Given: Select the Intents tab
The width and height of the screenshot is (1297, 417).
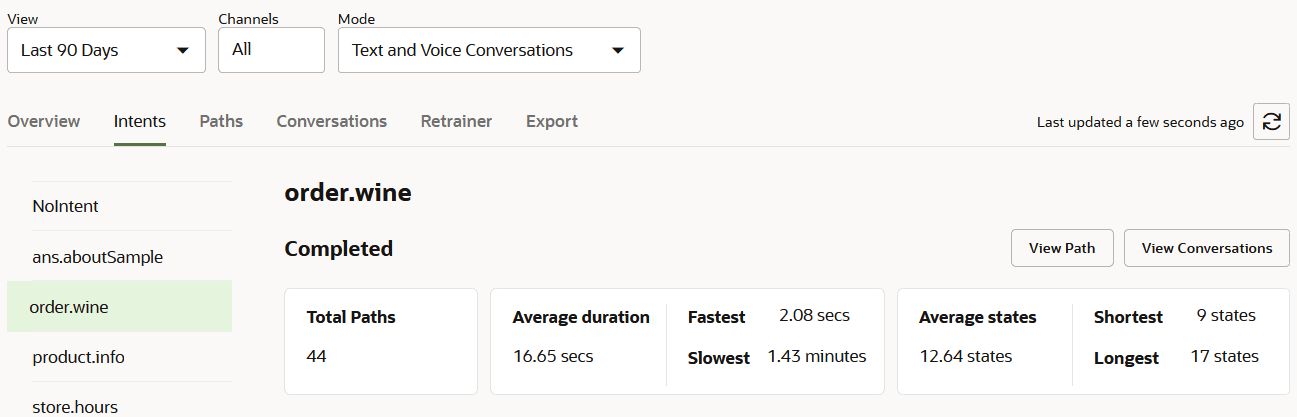Looking at the screenshot, I should coord(140,121).
